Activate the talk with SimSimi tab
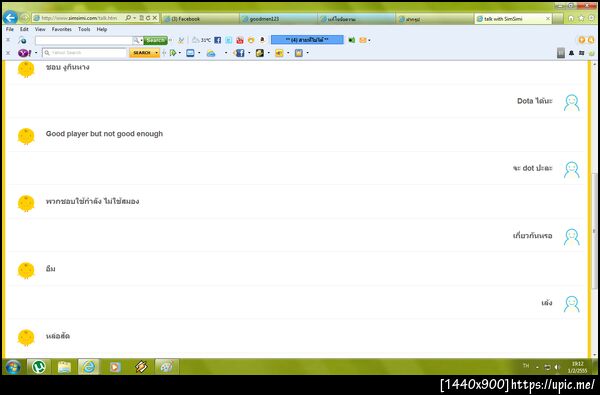The width and height of the screenshot is (600, 395). coord(513,19)
